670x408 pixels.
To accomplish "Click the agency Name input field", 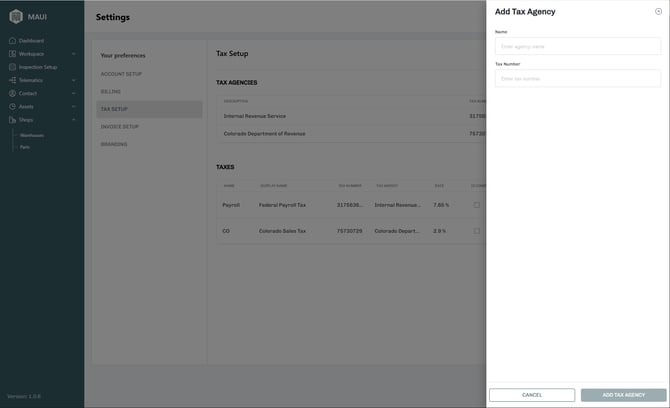I will [x=577, y=46].
